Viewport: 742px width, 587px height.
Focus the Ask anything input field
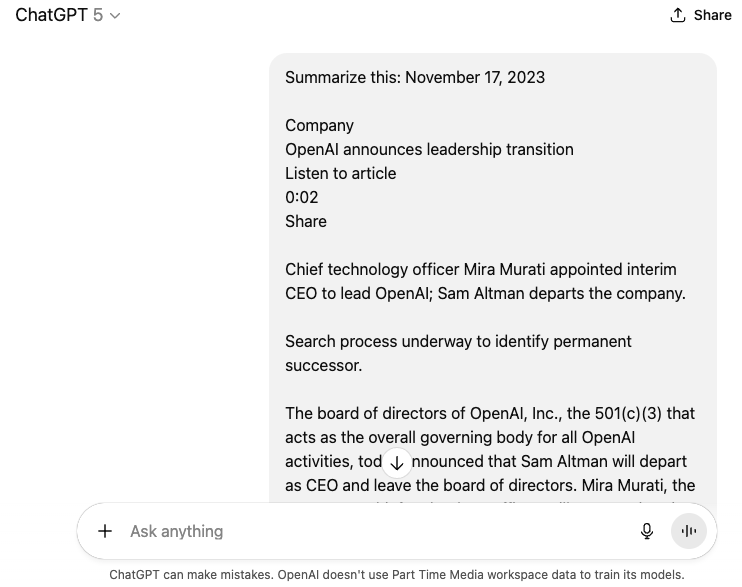pyautogui.click(x=370, y=531)
